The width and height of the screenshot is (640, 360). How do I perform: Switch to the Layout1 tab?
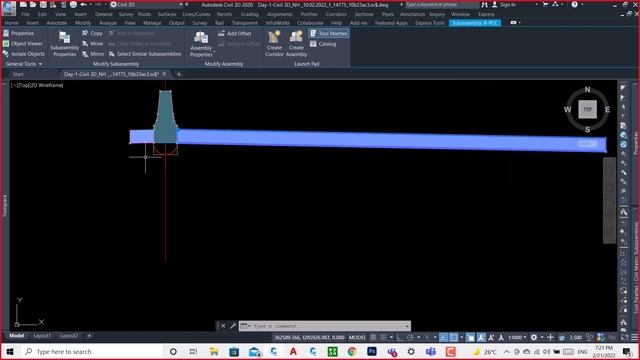[42, 336]
